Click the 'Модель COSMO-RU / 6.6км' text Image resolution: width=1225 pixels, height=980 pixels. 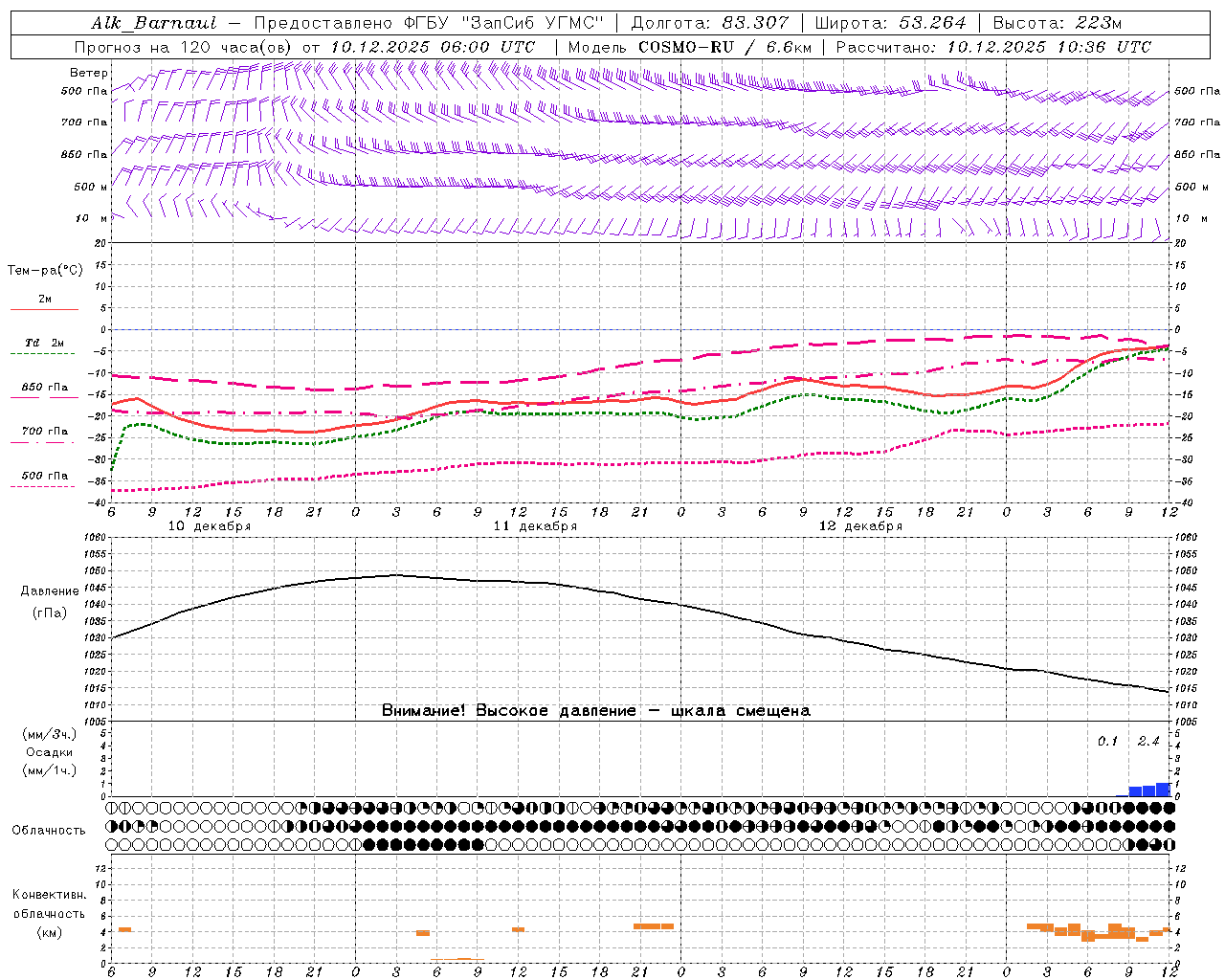tap(690, 47)
